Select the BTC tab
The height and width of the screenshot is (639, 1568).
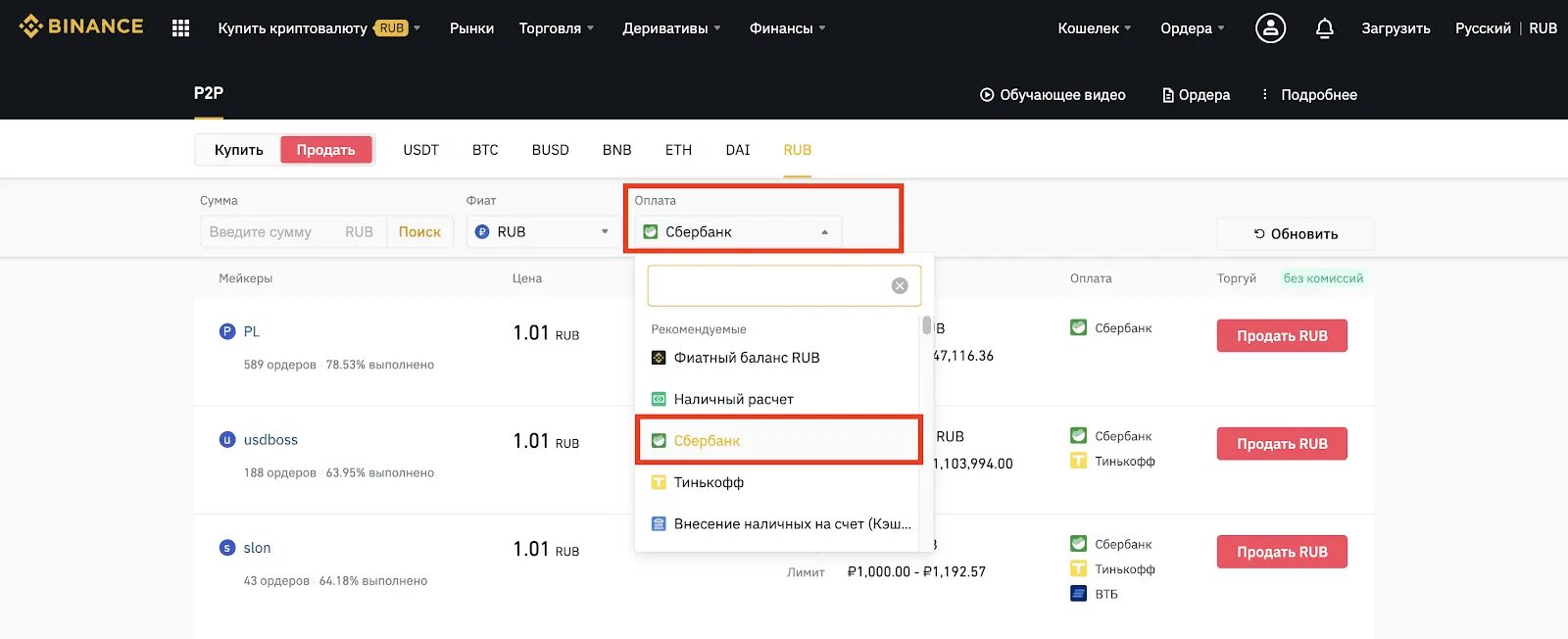coord(485,150)
